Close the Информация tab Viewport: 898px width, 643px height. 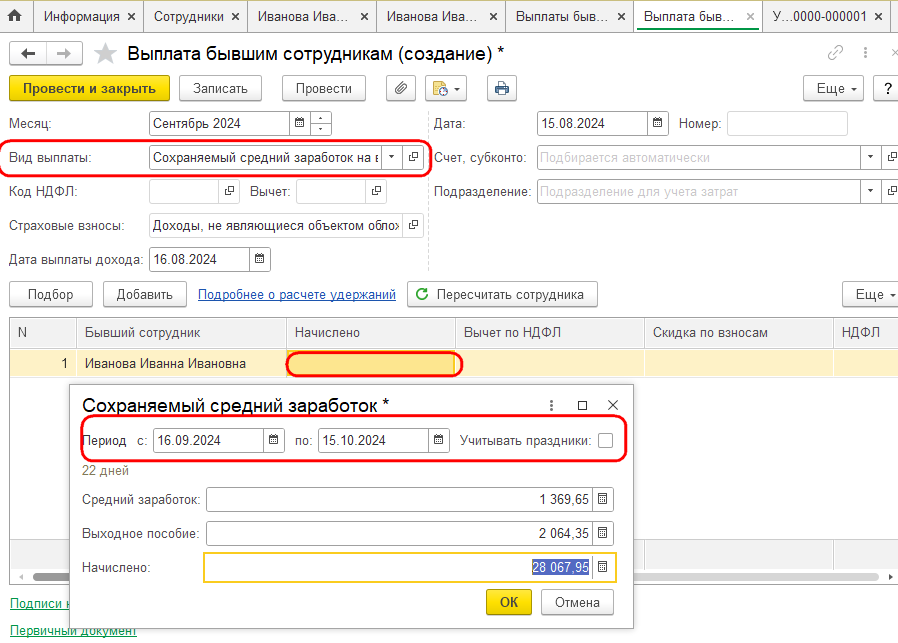(x=131, y=17)
